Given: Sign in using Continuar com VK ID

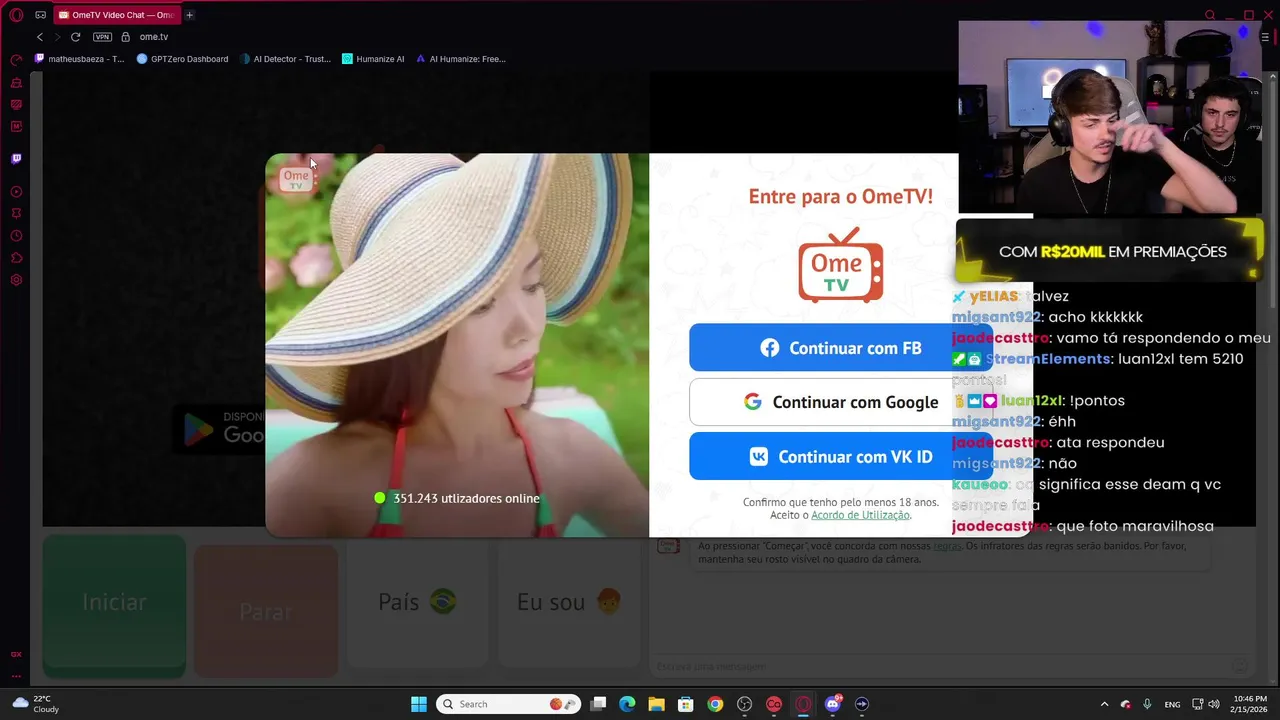Looking at the screenshot, I should pos(841,456).
